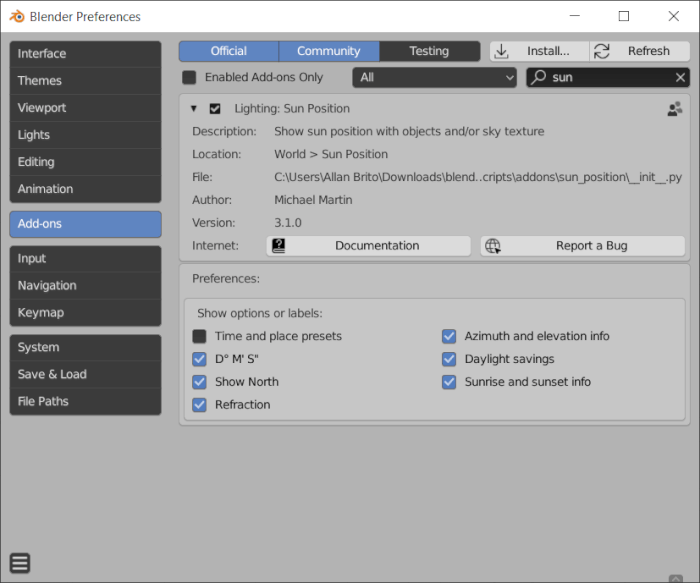Toggle Enabled Add-ons Only checkbox
The width and height of the screenshot is (700, 583).
click(x=189, y=77)
